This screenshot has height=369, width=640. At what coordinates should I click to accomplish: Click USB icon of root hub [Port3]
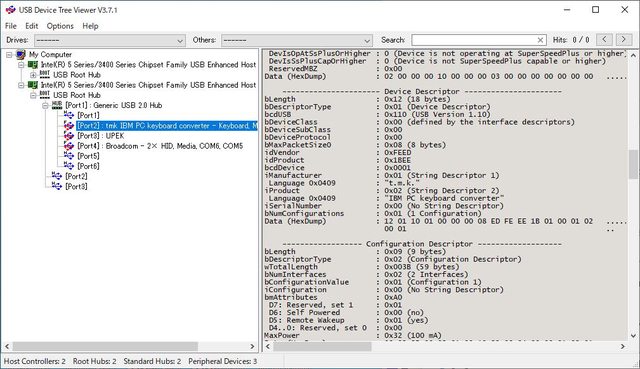pos(57,186)
